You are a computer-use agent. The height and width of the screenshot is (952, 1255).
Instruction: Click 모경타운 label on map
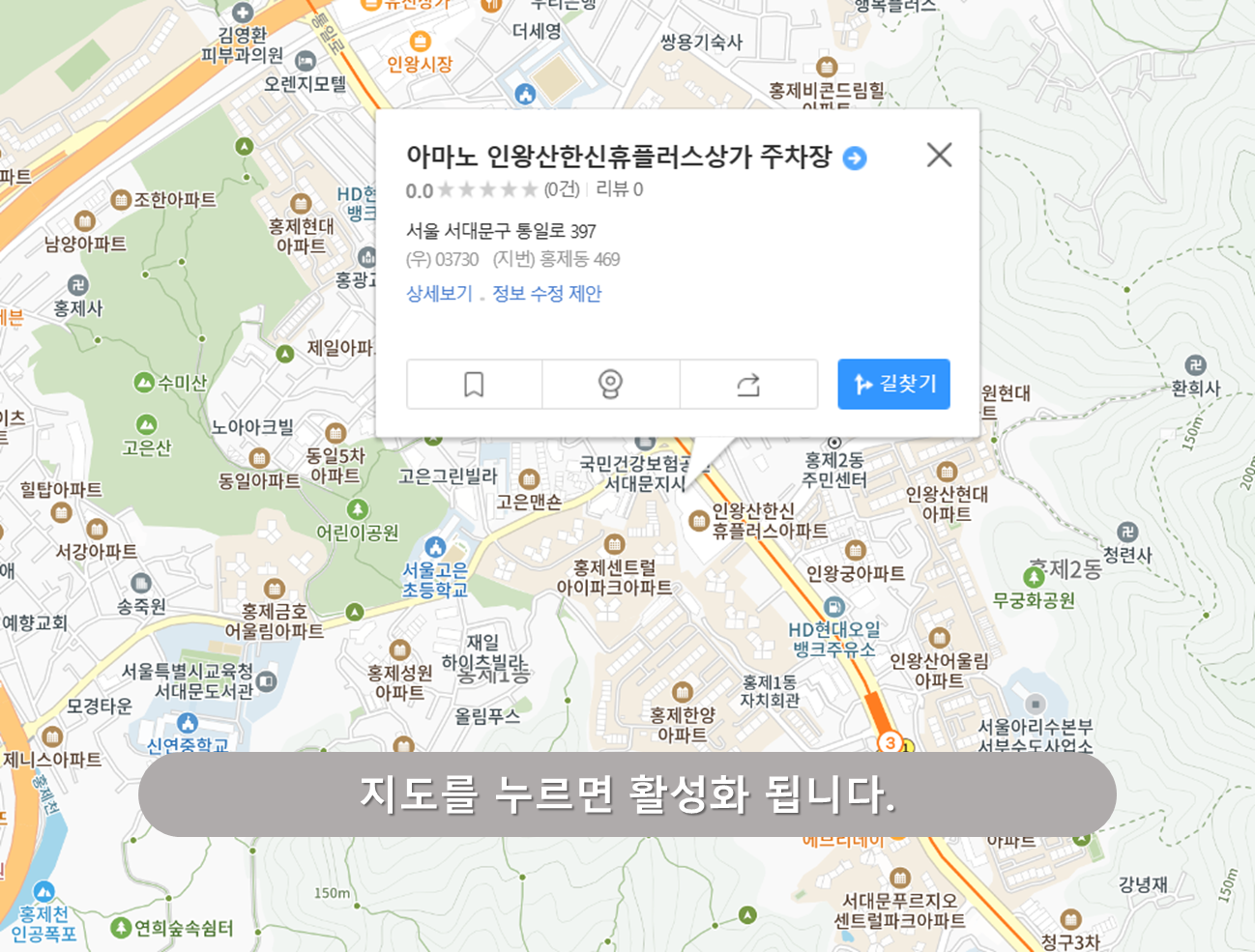[x=100, y=706]
